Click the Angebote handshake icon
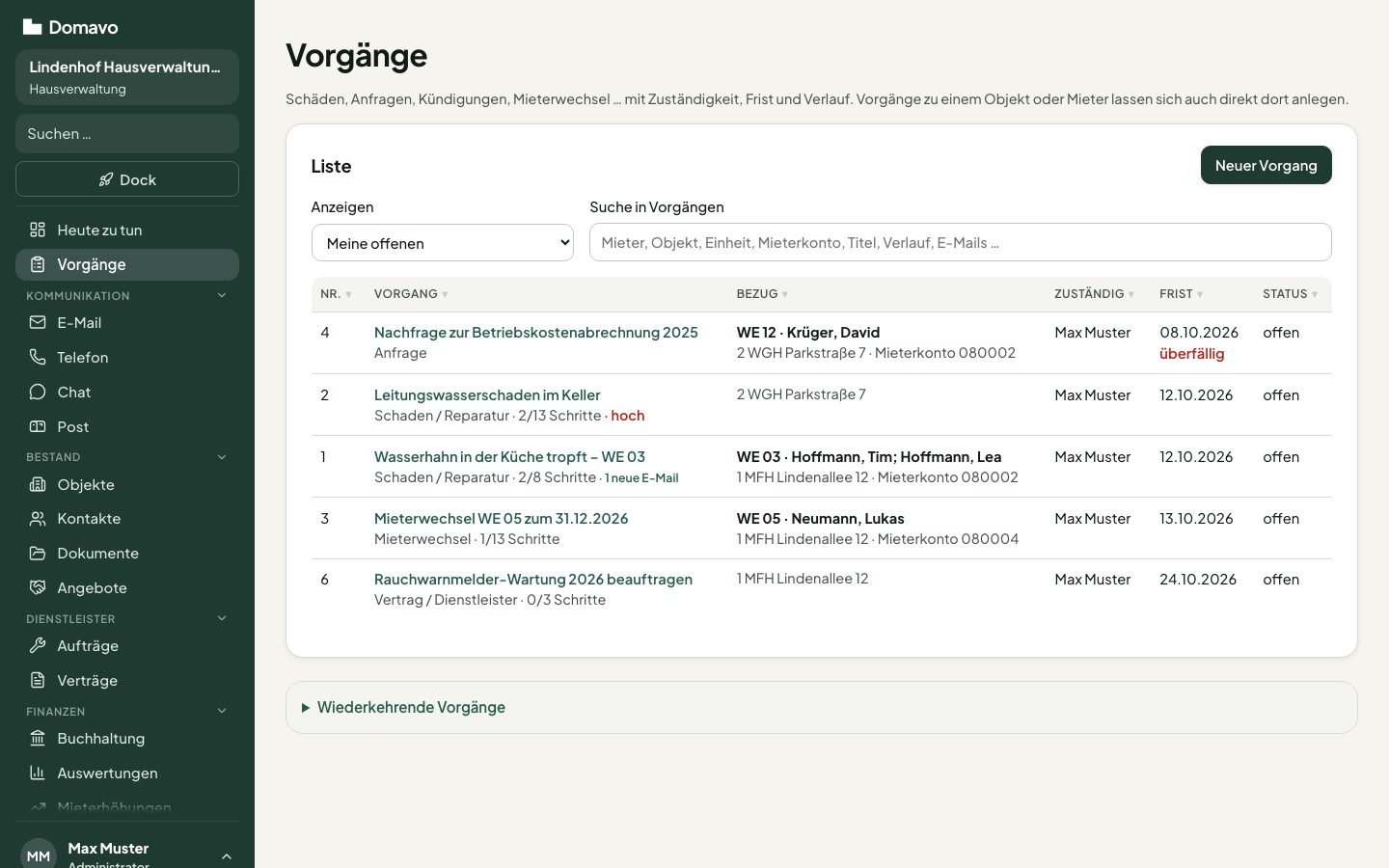This screenshot has height=868, width=1389. coord(38,587)
